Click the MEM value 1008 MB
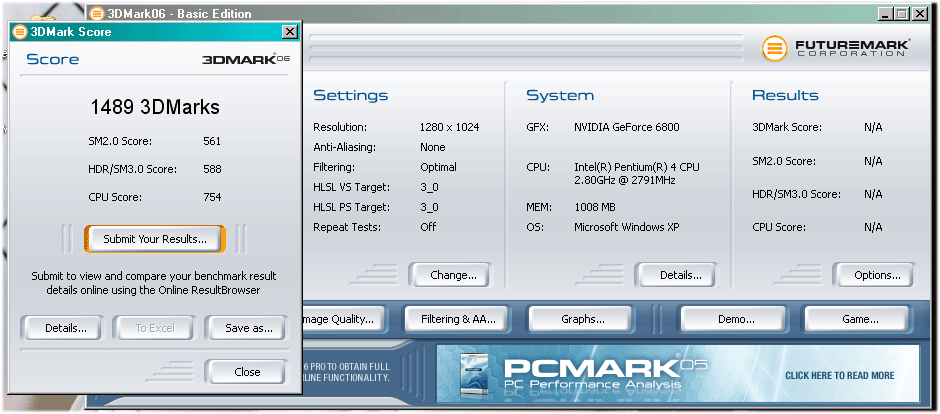The image size is (940, 414). point(595,207)
